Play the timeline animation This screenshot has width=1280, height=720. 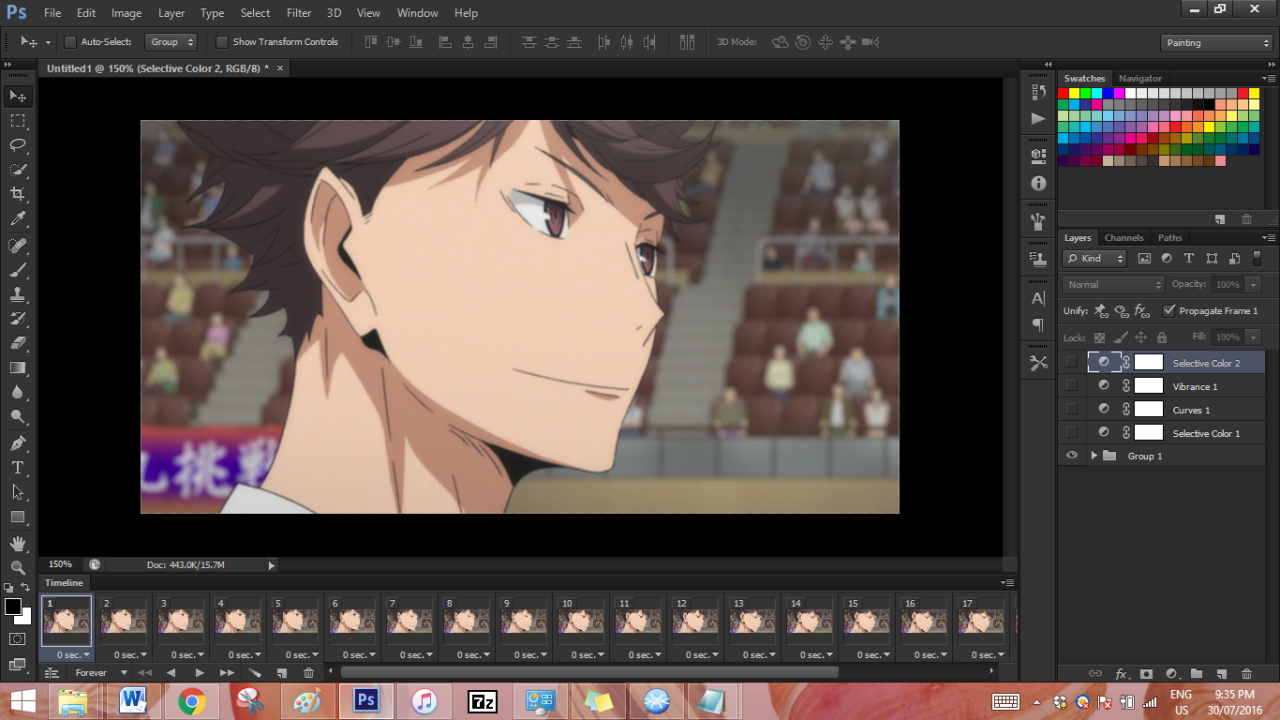(199, 673)
